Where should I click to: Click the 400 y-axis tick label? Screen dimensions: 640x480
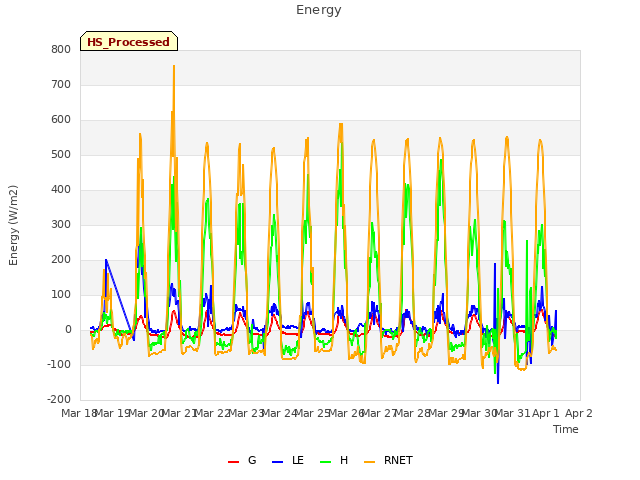point(61,189)
